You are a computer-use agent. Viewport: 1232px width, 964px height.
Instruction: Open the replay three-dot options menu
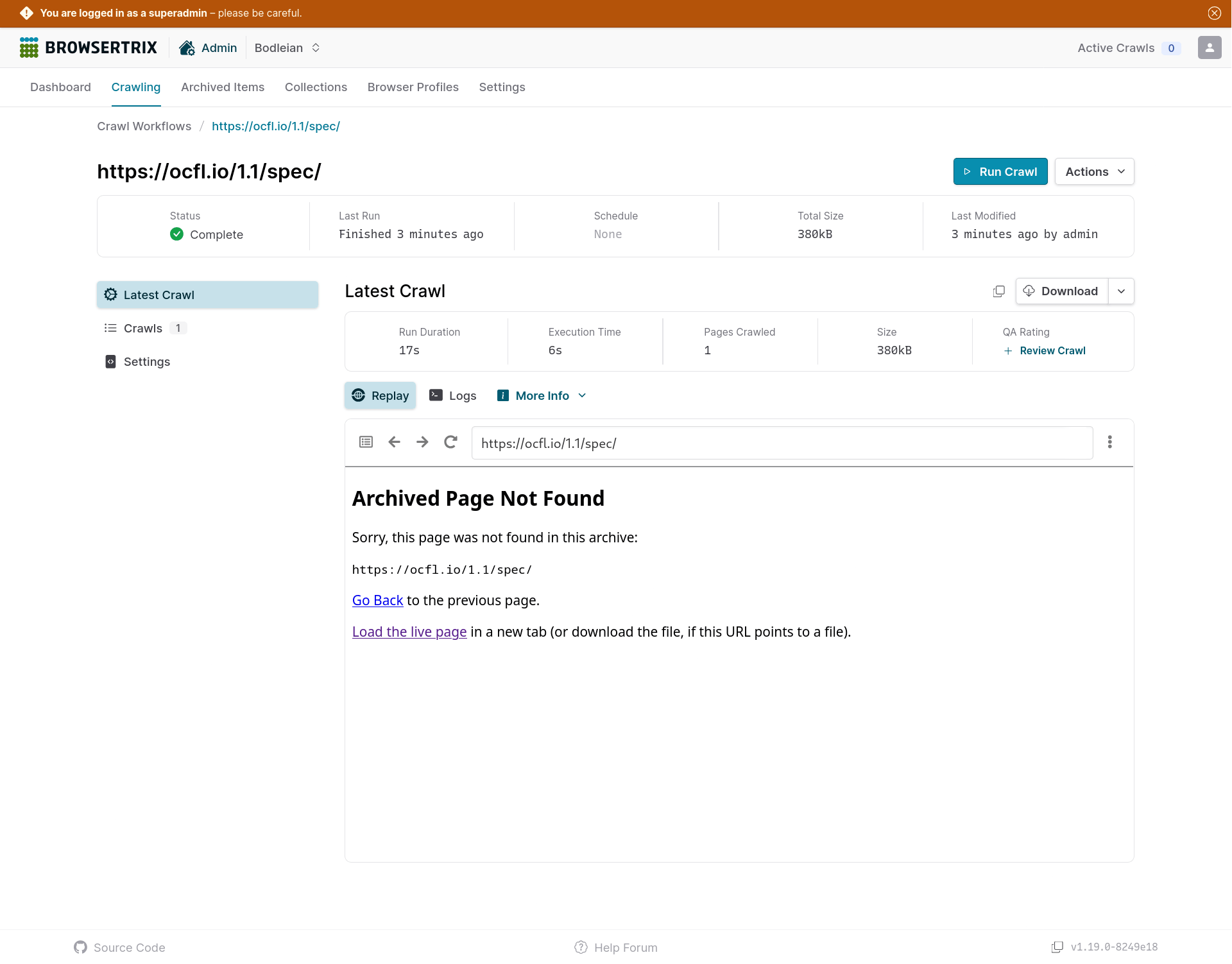point(1109,442)
